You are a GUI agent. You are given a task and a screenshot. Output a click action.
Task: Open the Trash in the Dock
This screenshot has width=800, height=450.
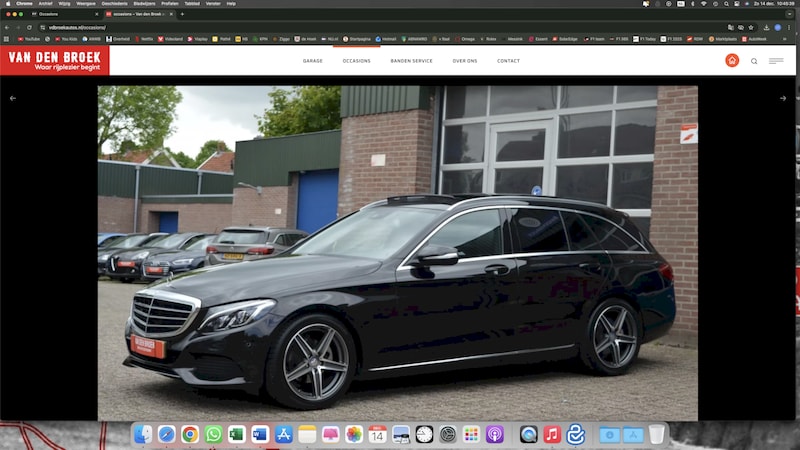[657, 434]
